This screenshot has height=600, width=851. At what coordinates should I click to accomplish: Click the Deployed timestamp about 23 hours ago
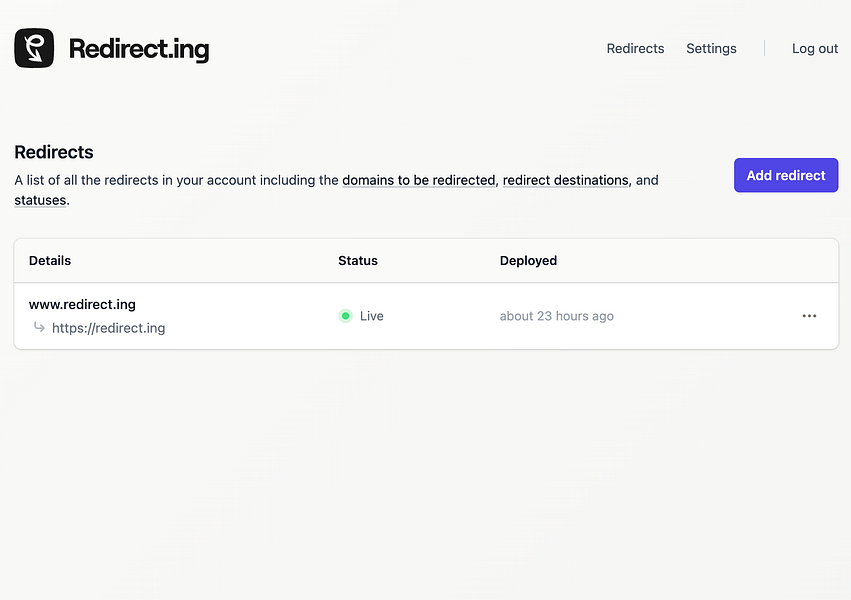tap(556, 315)
